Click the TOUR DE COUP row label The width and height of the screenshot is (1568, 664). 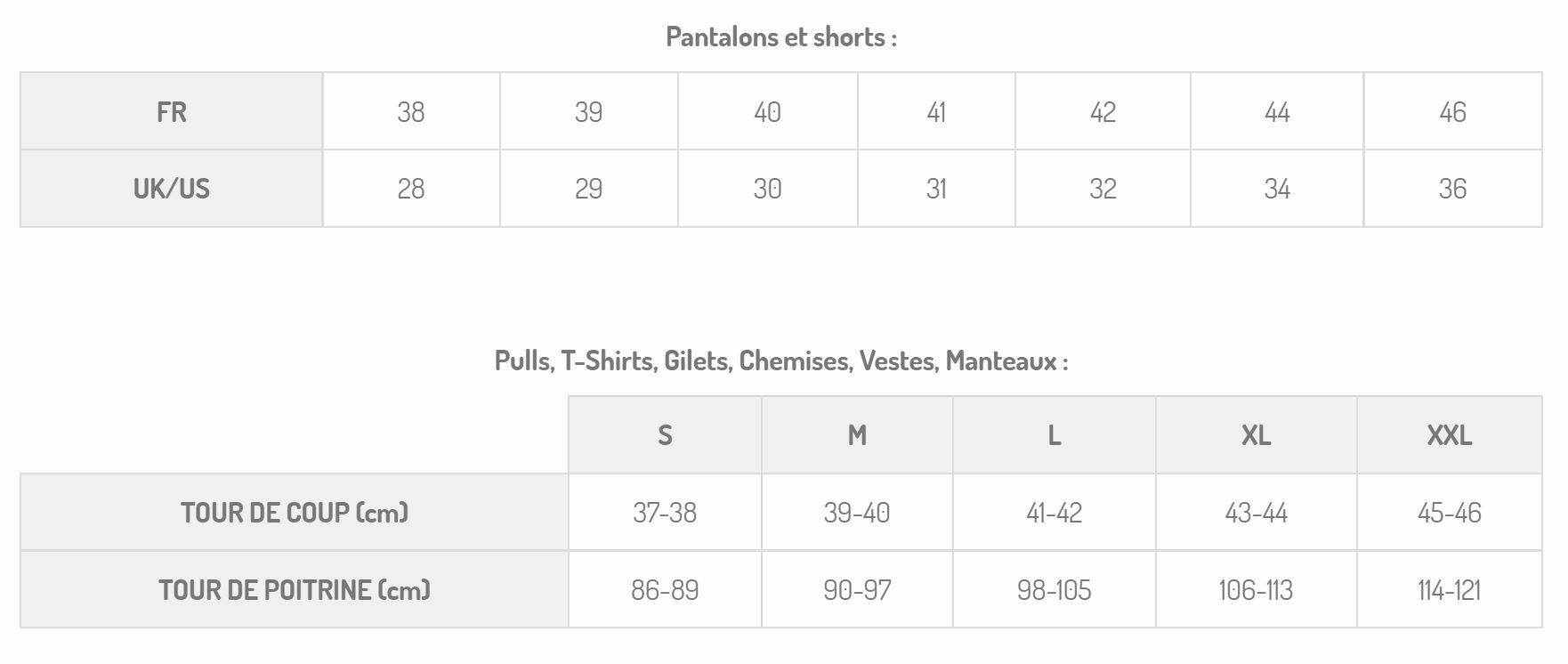click(x=295, y=513)
